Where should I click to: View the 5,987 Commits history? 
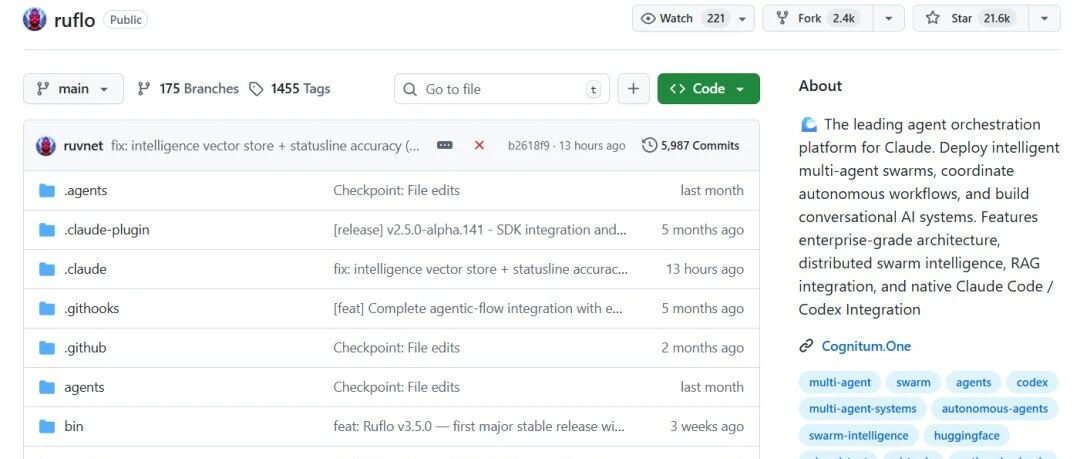coord(691,145)
